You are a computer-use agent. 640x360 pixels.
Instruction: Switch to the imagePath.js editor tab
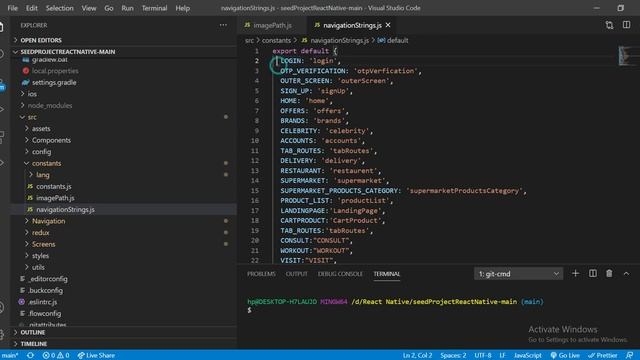pos(273,25)
